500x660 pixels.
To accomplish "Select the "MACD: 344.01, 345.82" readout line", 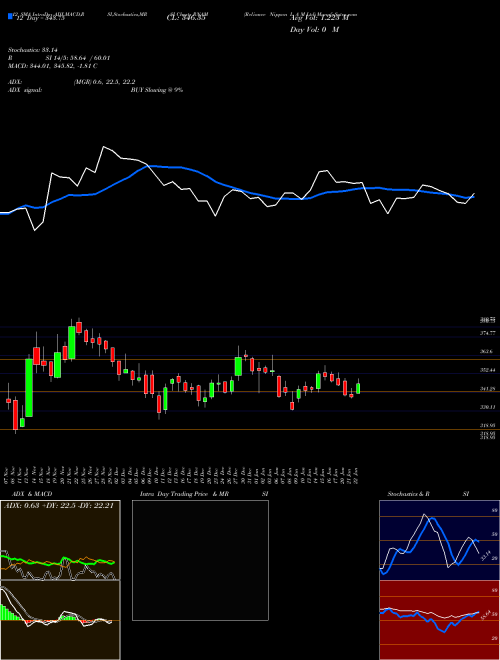I will tap(53, 66).
